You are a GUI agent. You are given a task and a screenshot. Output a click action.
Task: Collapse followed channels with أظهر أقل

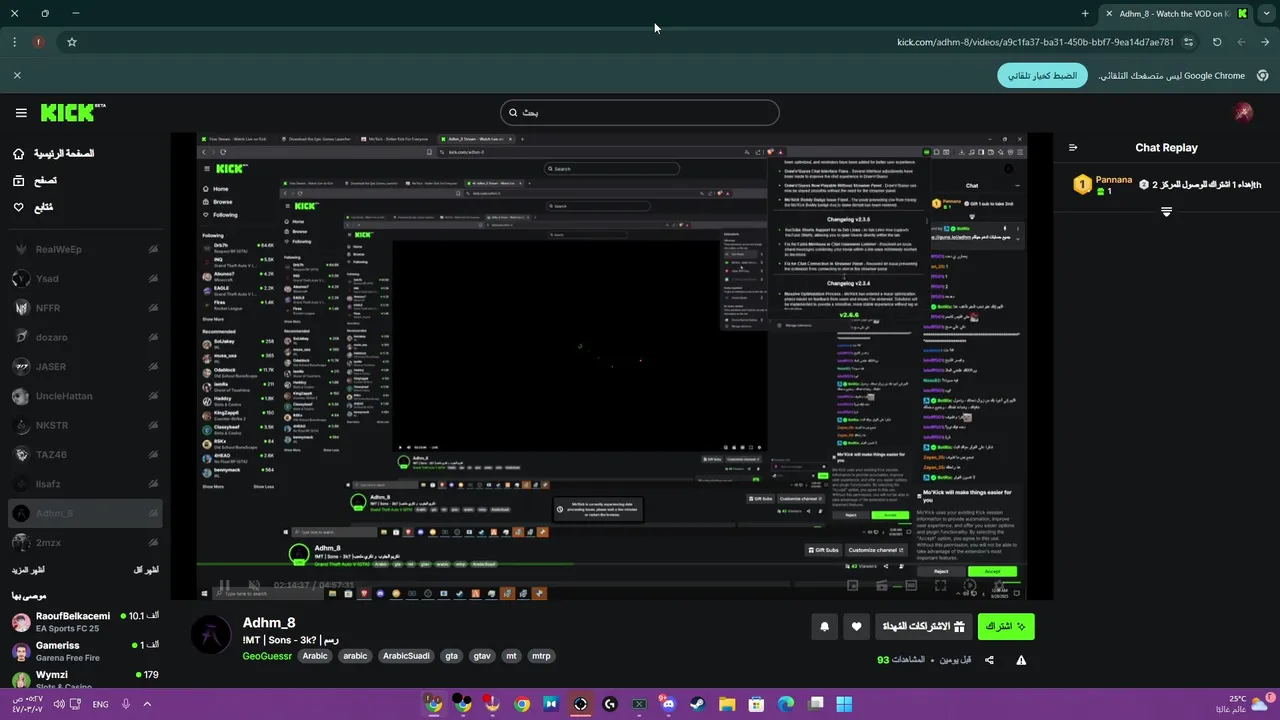click(146, 570)
